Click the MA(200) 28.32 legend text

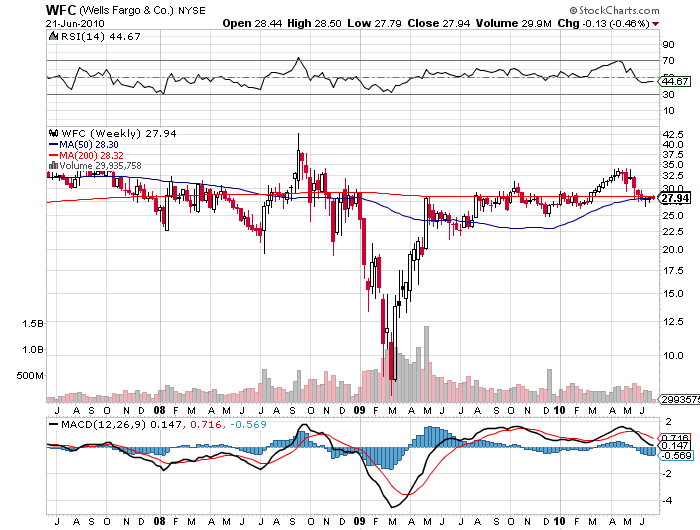(92, 155)
